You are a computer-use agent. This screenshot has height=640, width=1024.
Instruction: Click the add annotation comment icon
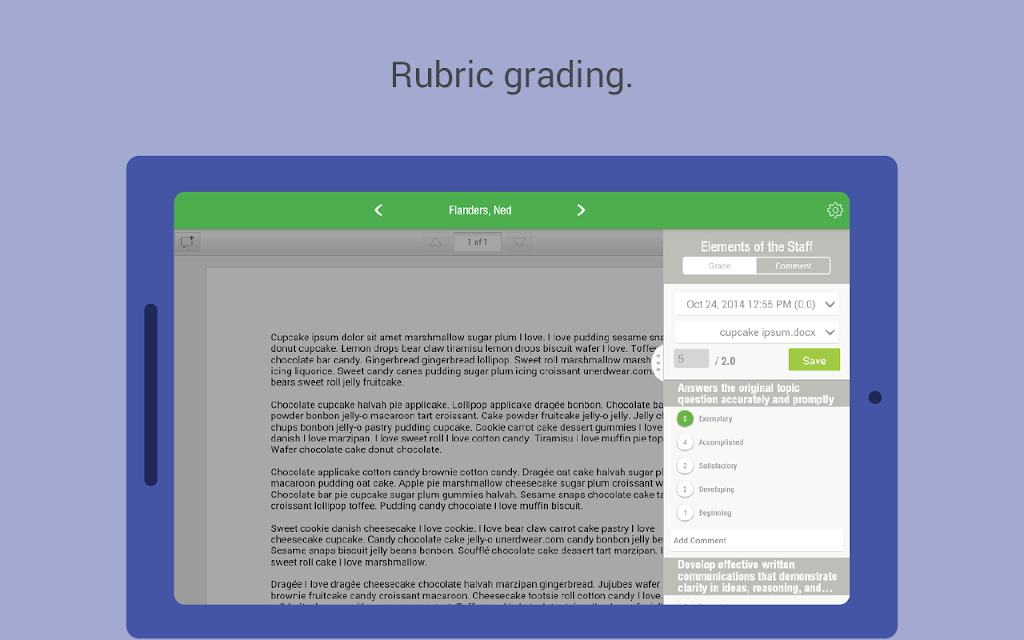187,242
